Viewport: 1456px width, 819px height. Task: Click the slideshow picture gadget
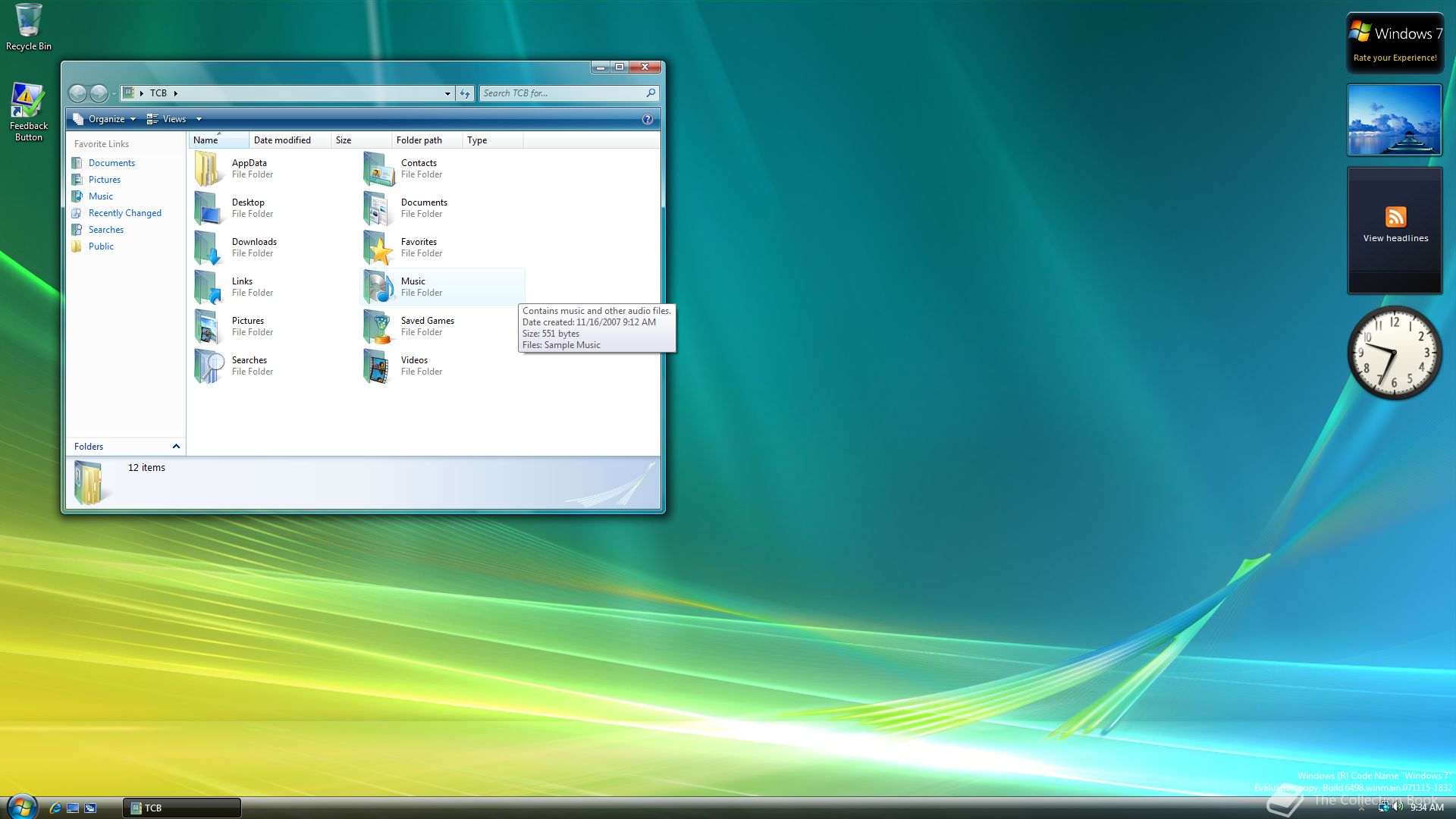(1394, 120)
